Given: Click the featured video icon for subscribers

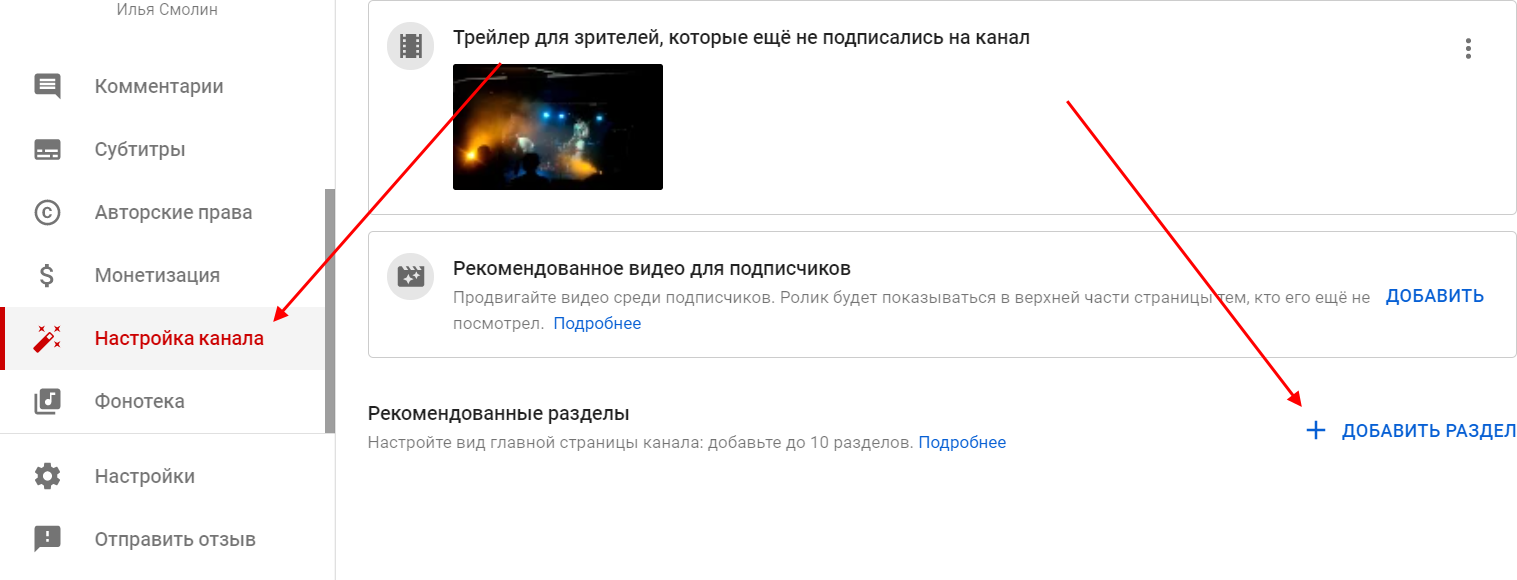Looking at the screenshot, I should pyautogui.click(x=410, y=277).
